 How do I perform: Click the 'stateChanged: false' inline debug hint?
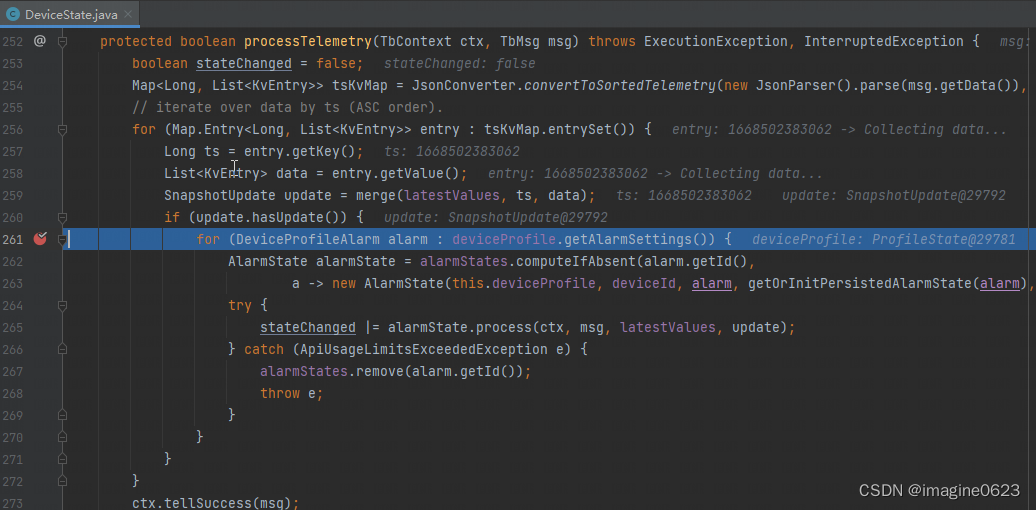[459, 64]
